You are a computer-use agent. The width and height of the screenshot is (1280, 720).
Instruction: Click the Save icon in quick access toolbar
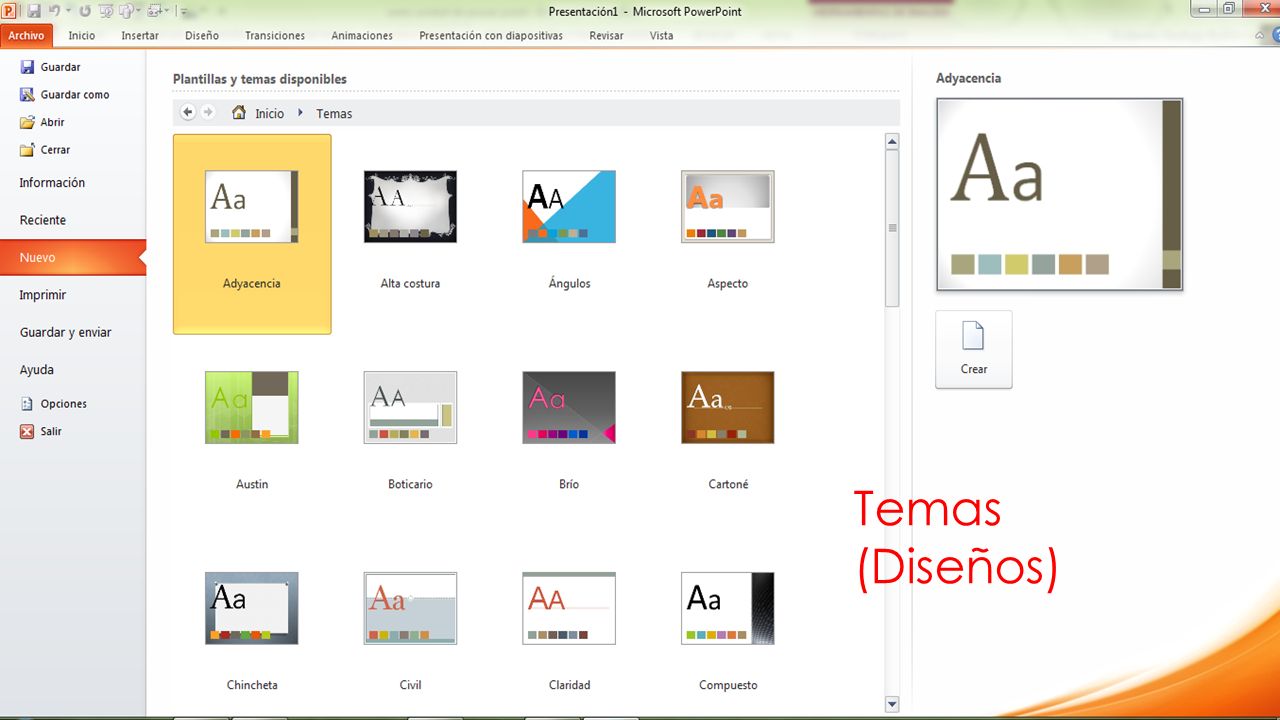point(33,11)
